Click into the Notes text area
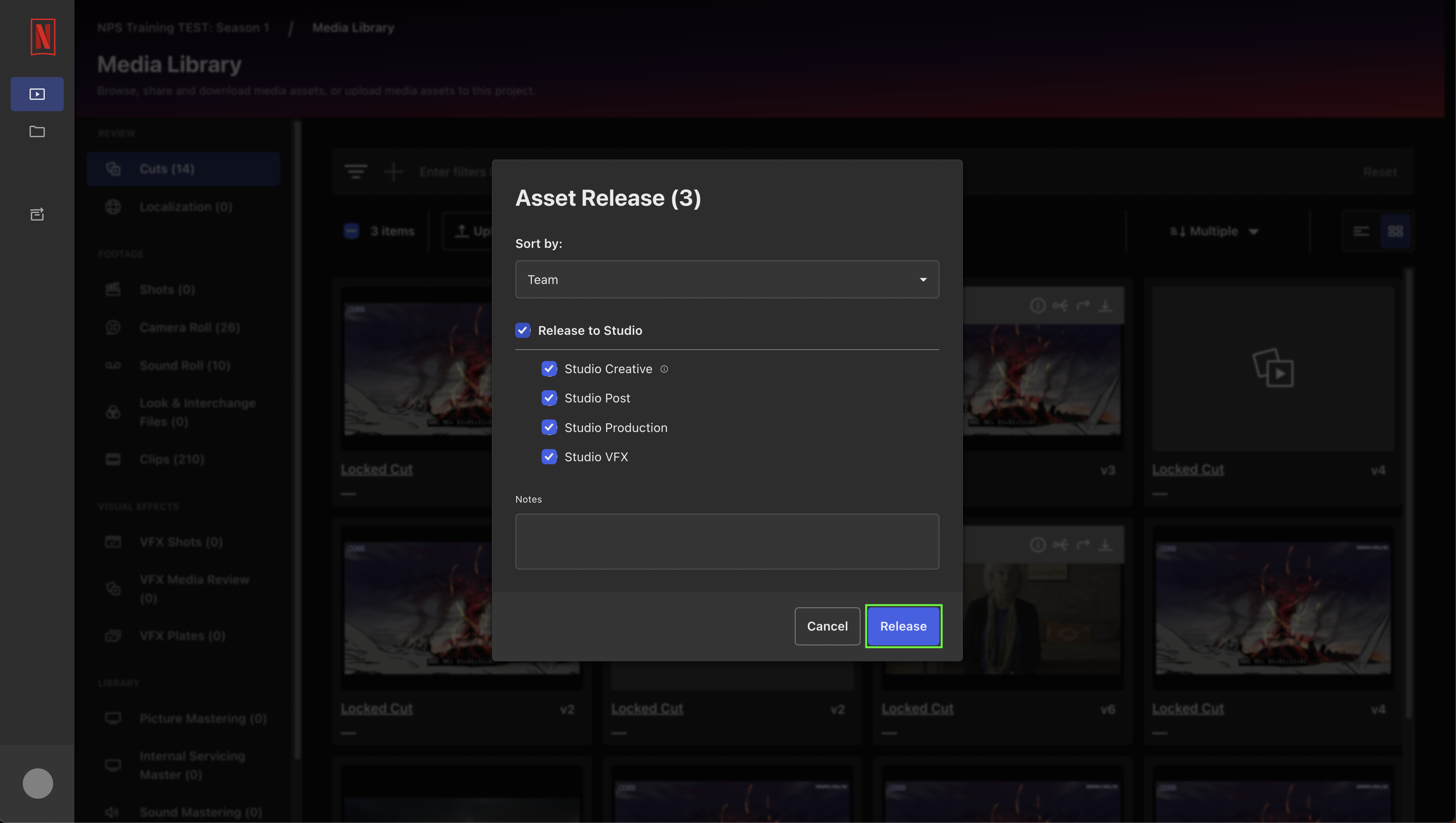 (727, 541)
